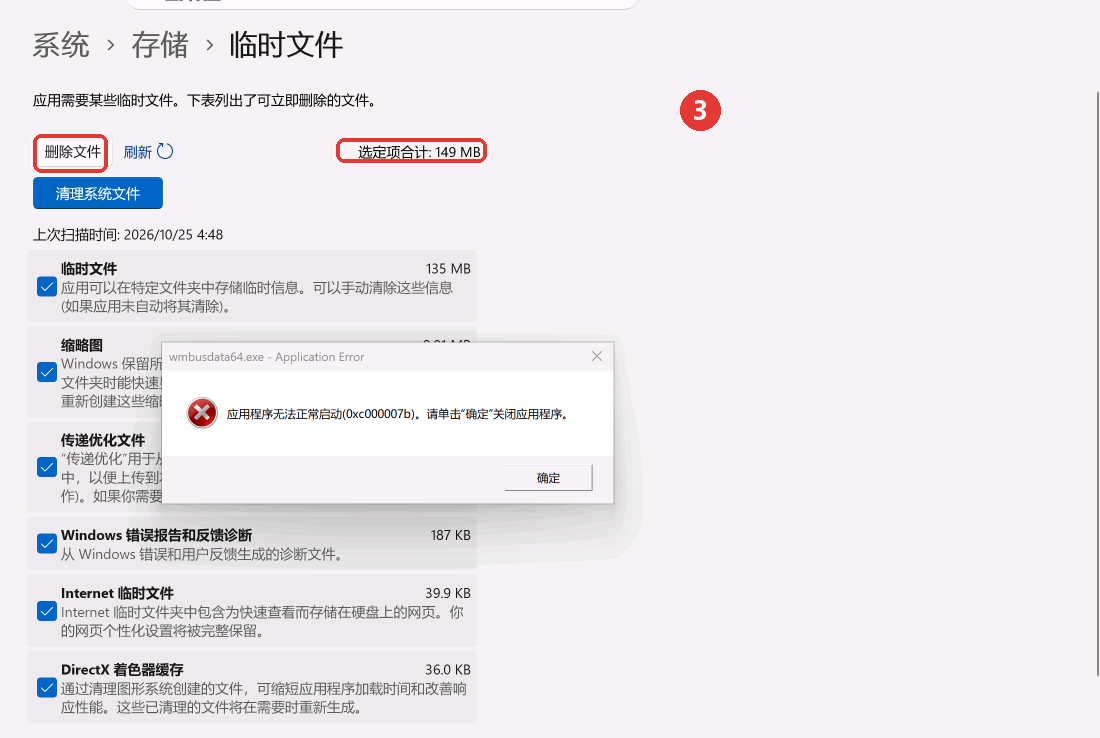The width and height of the screenshot is (1100, 738).
Task: Click the 135 MB size value
Action: point(448,269)
